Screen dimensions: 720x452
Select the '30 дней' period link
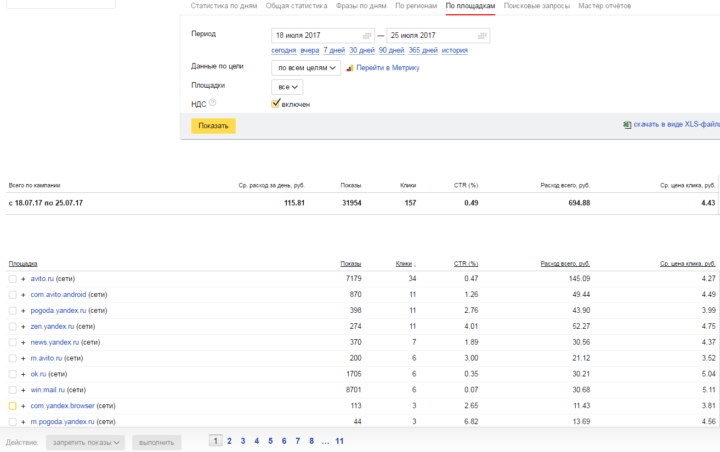pos(362,50)
